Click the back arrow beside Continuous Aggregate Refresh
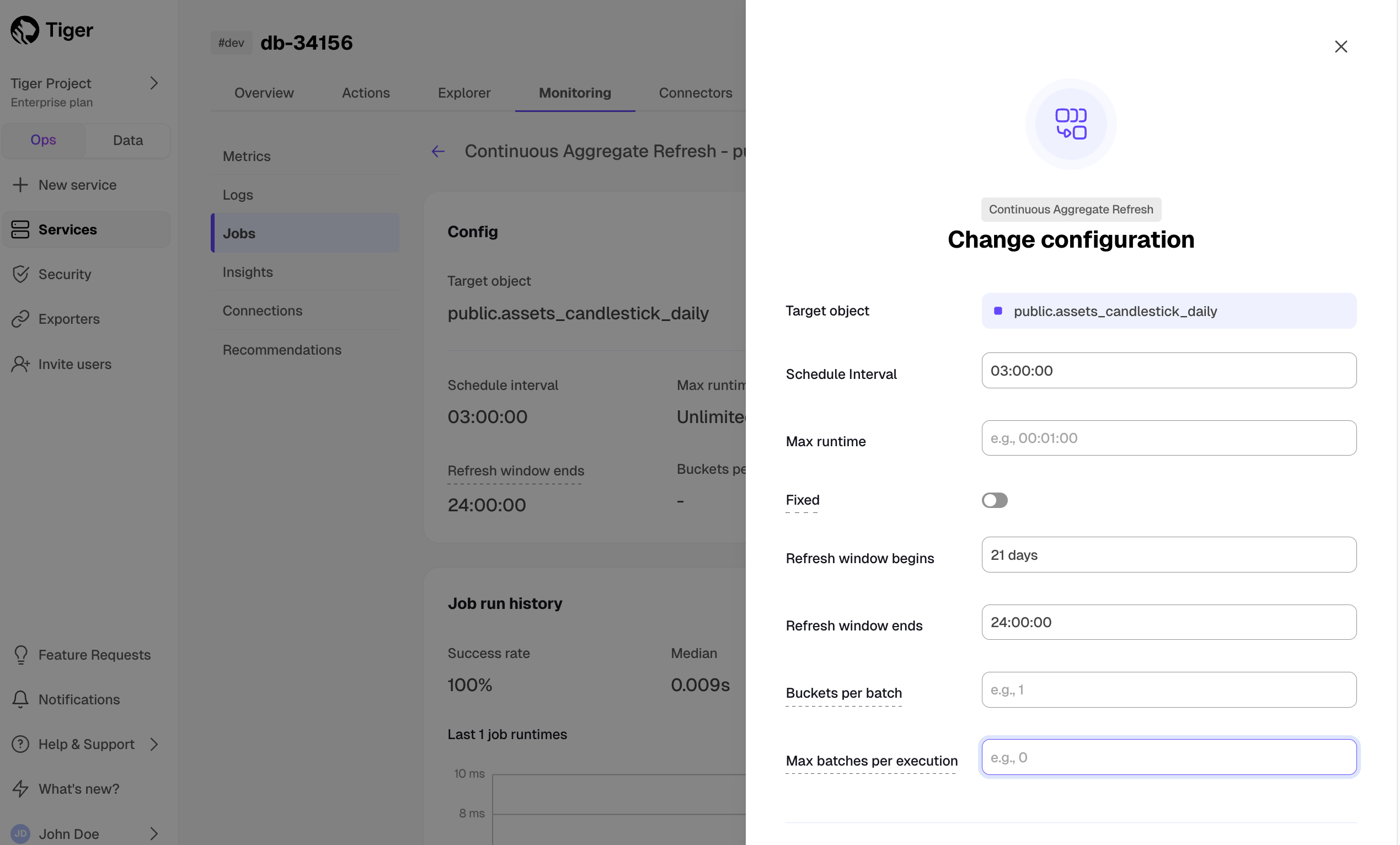This screenshot has height=845, width=1400. pos(438,151)
